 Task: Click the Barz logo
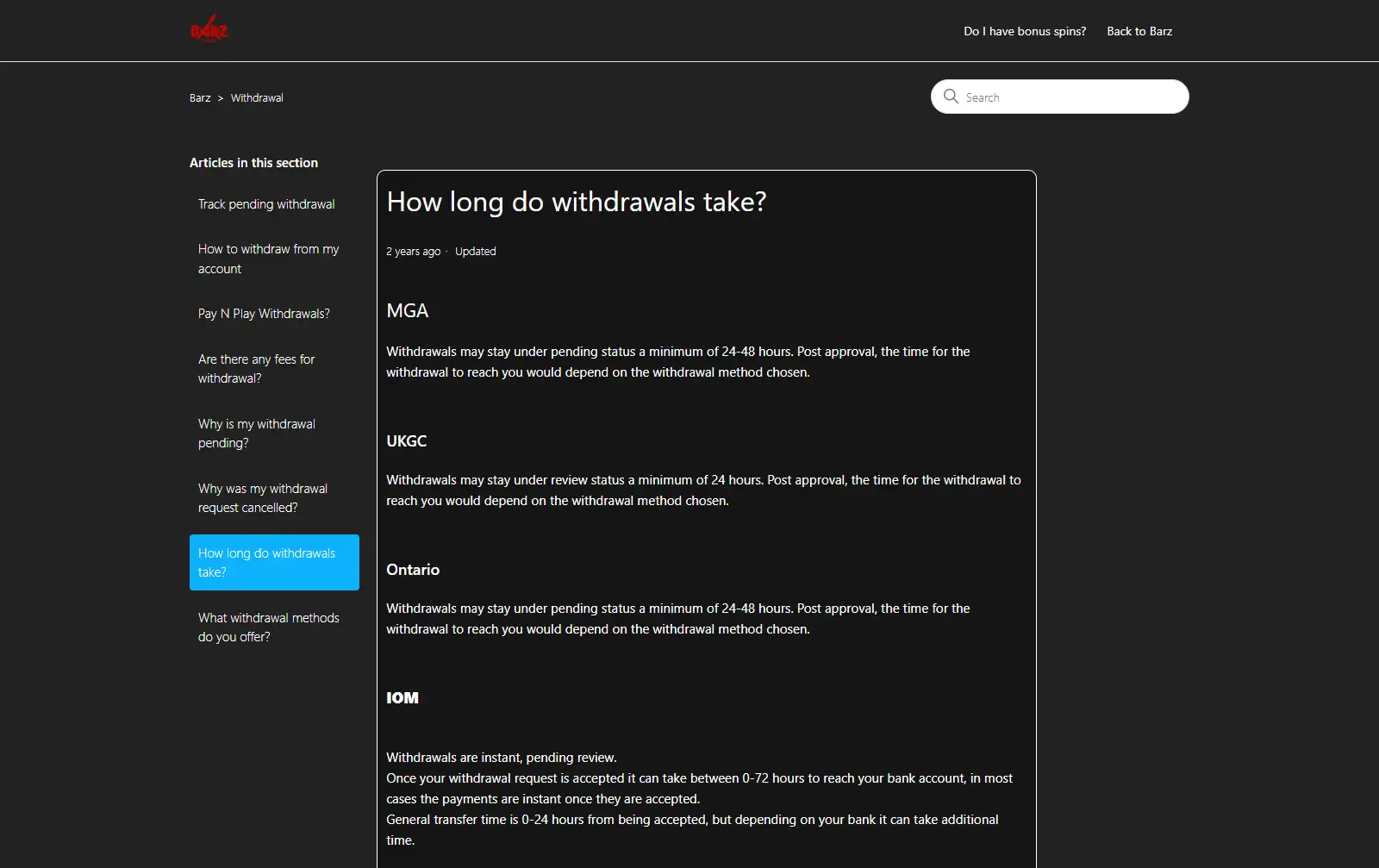[x=209, y=29]
